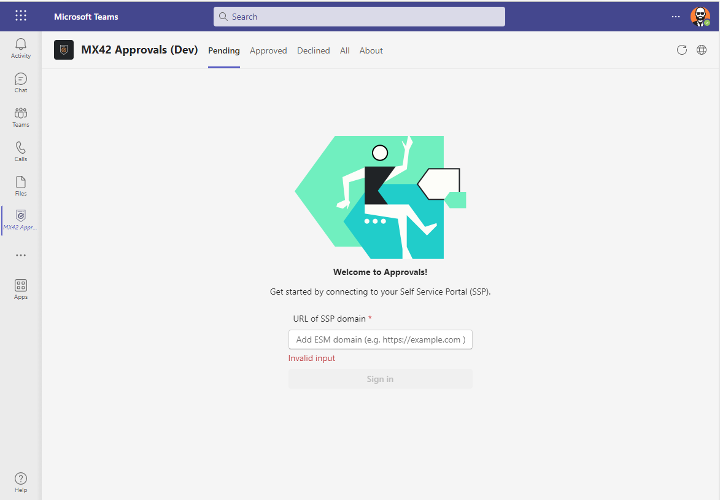Focus the URL of SSP domain field

[380, 340]
